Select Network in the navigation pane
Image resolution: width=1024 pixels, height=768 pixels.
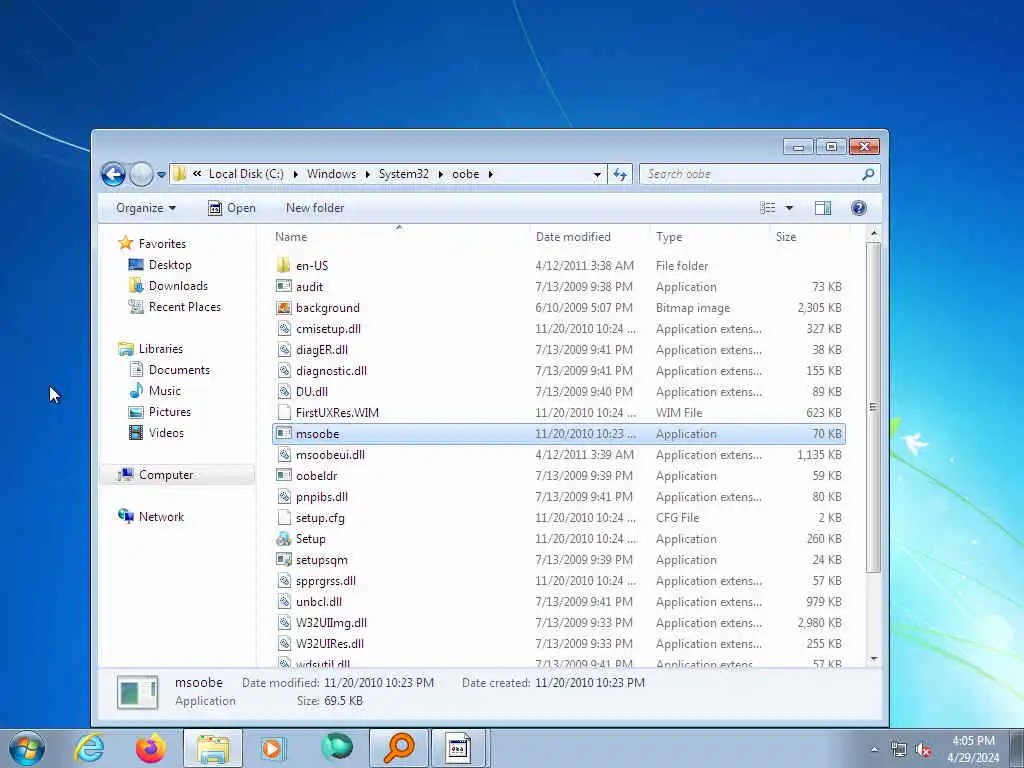161,517
